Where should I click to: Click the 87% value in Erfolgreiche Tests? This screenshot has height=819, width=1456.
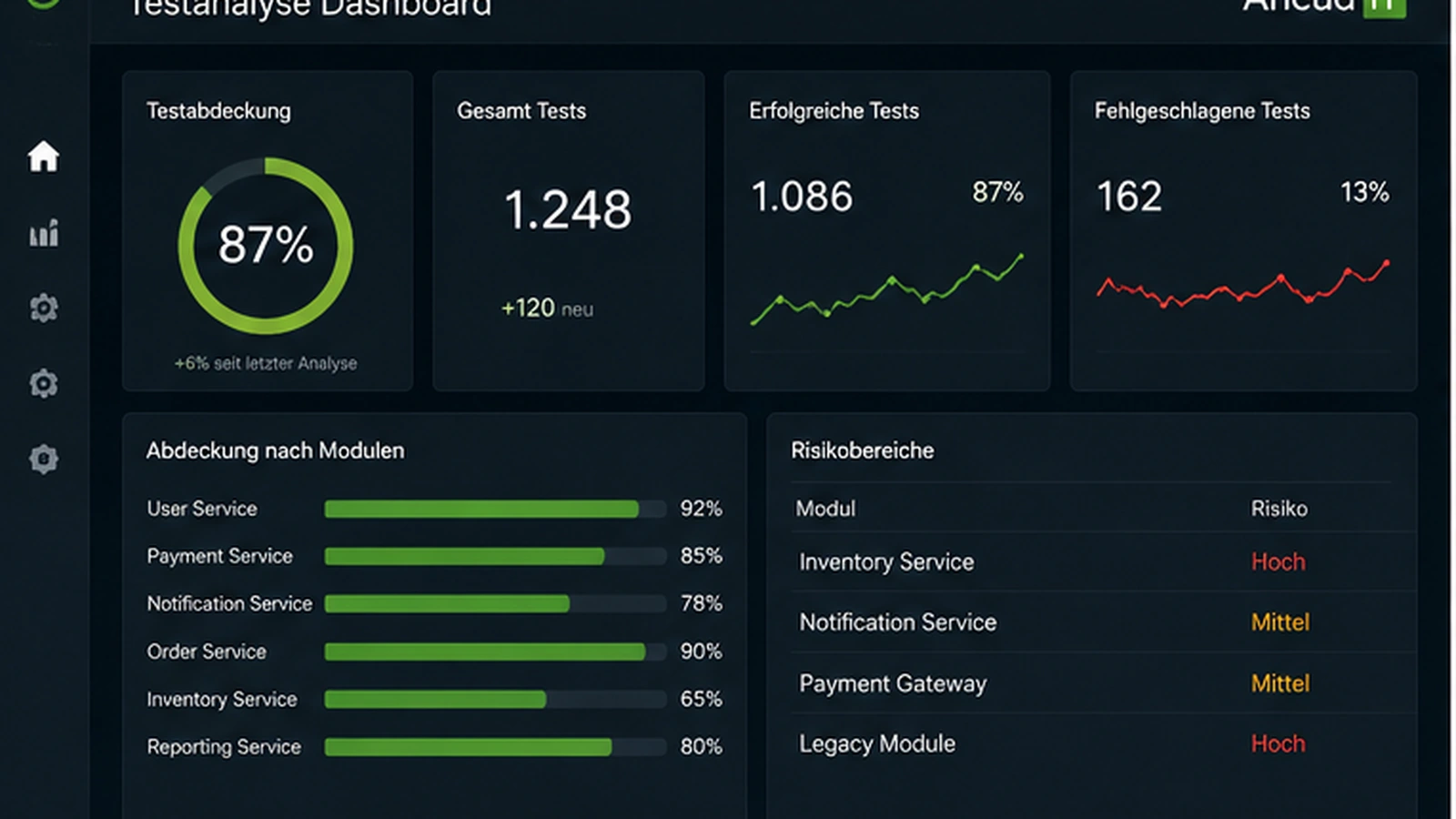[997, 192]
